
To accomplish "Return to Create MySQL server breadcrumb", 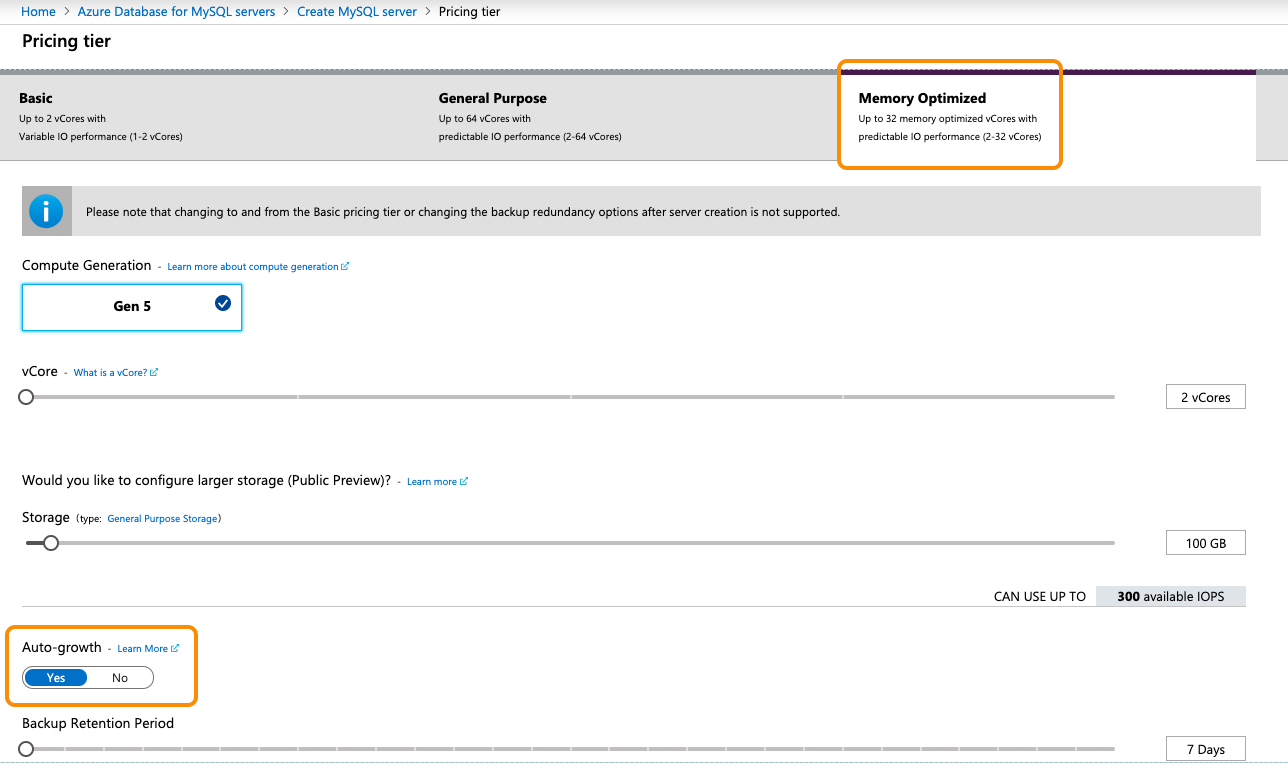I will [357, 12].
